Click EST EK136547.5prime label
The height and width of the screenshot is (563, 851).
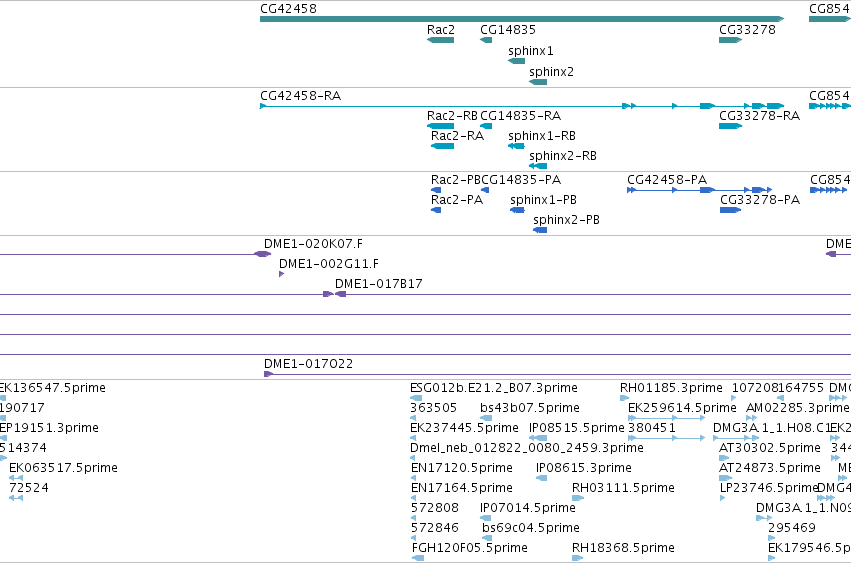click(53, 388)
